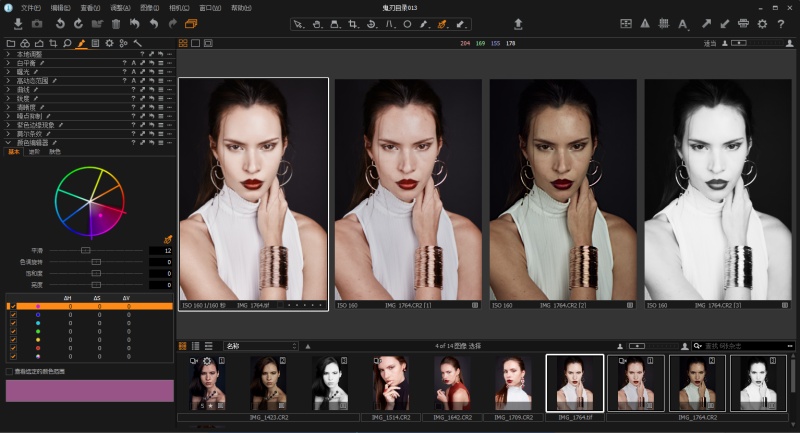Uncheck the red color range checkbox
This screenshot has height=433, width=800.
coord(13,348)
